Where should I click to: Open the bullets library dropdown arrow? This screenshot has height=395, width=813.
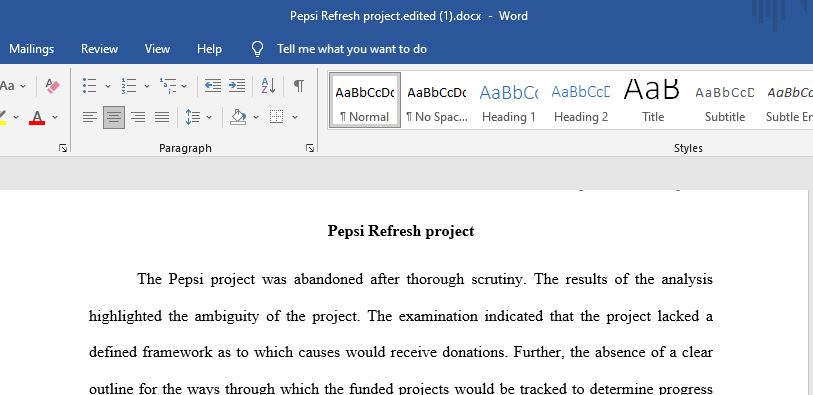tap(108, 86)
